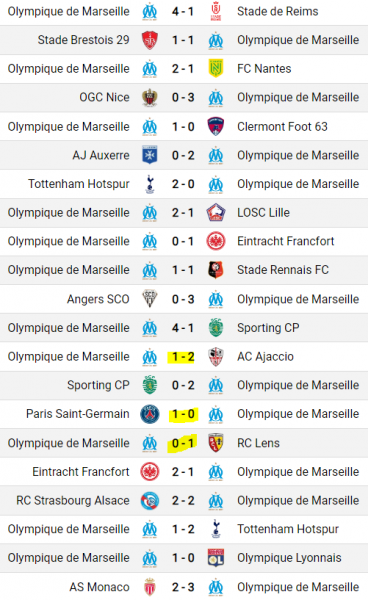Open the AS Monaco 2 - 3 match score
This screenshot has height=600, width=368.
click(x=183, y=587)
